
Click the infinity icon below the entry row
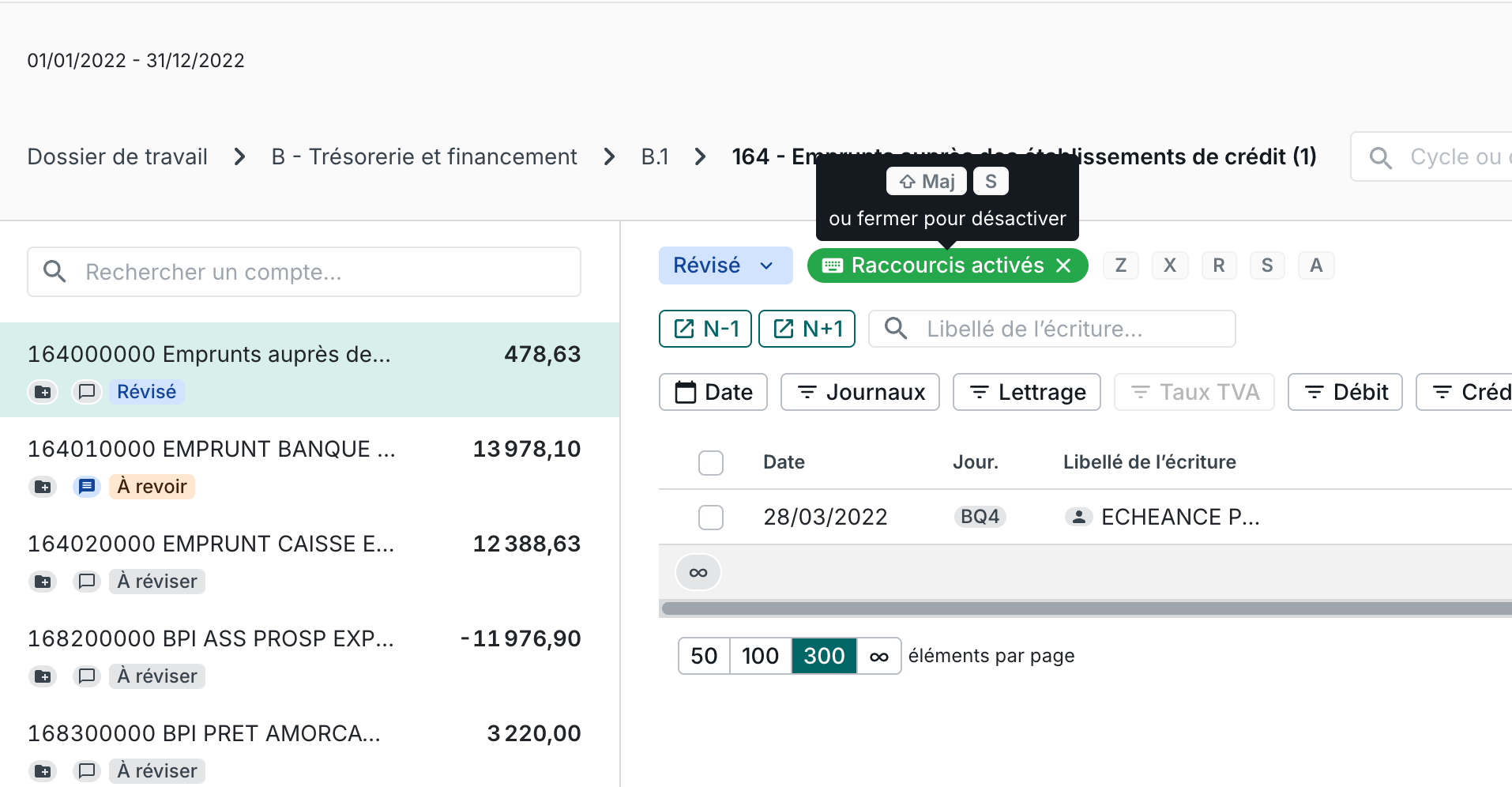click(x=698, y=573)
